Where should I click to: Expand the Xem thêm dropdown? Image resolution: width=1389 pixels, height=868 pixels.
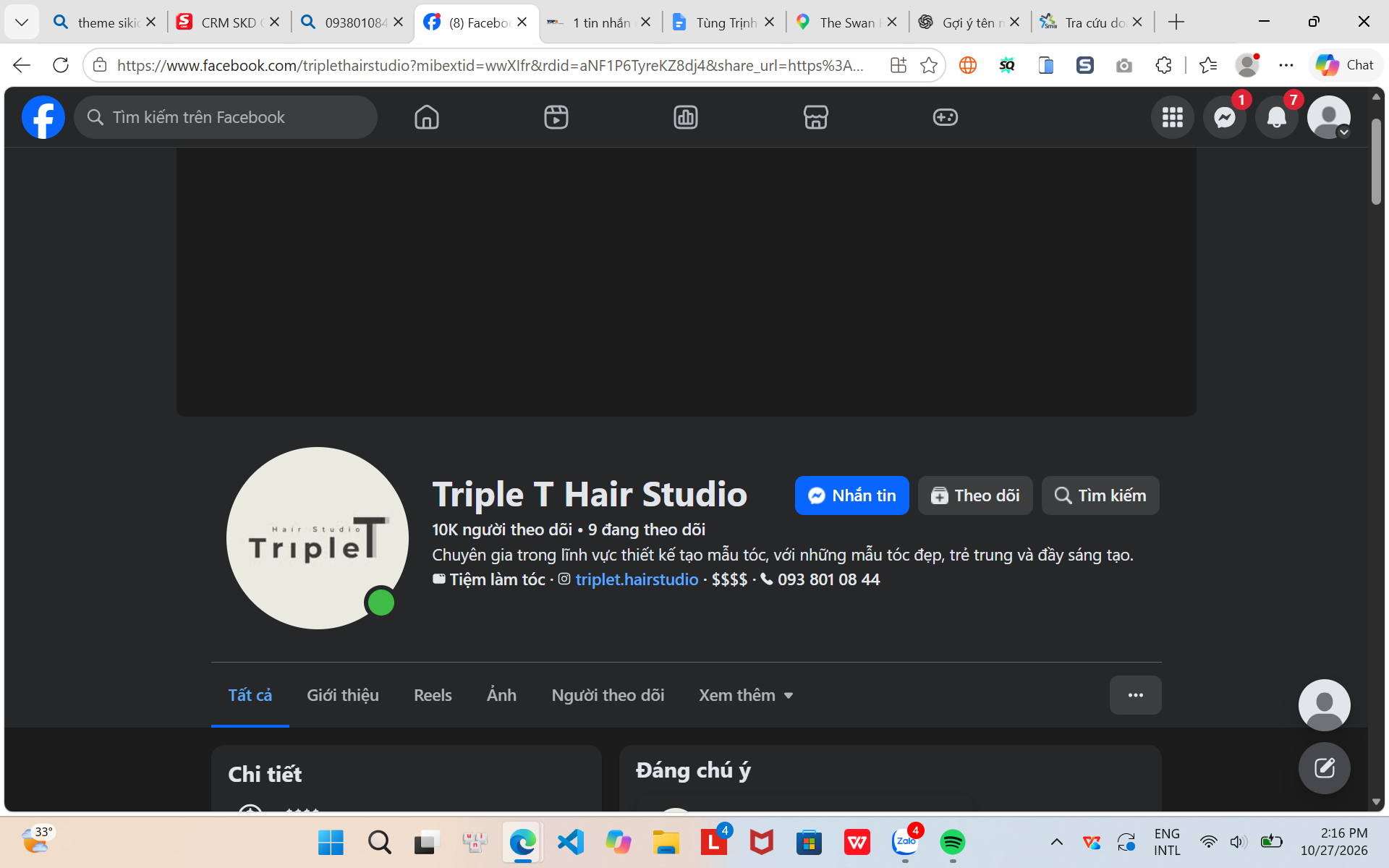[x=746, y=695]
